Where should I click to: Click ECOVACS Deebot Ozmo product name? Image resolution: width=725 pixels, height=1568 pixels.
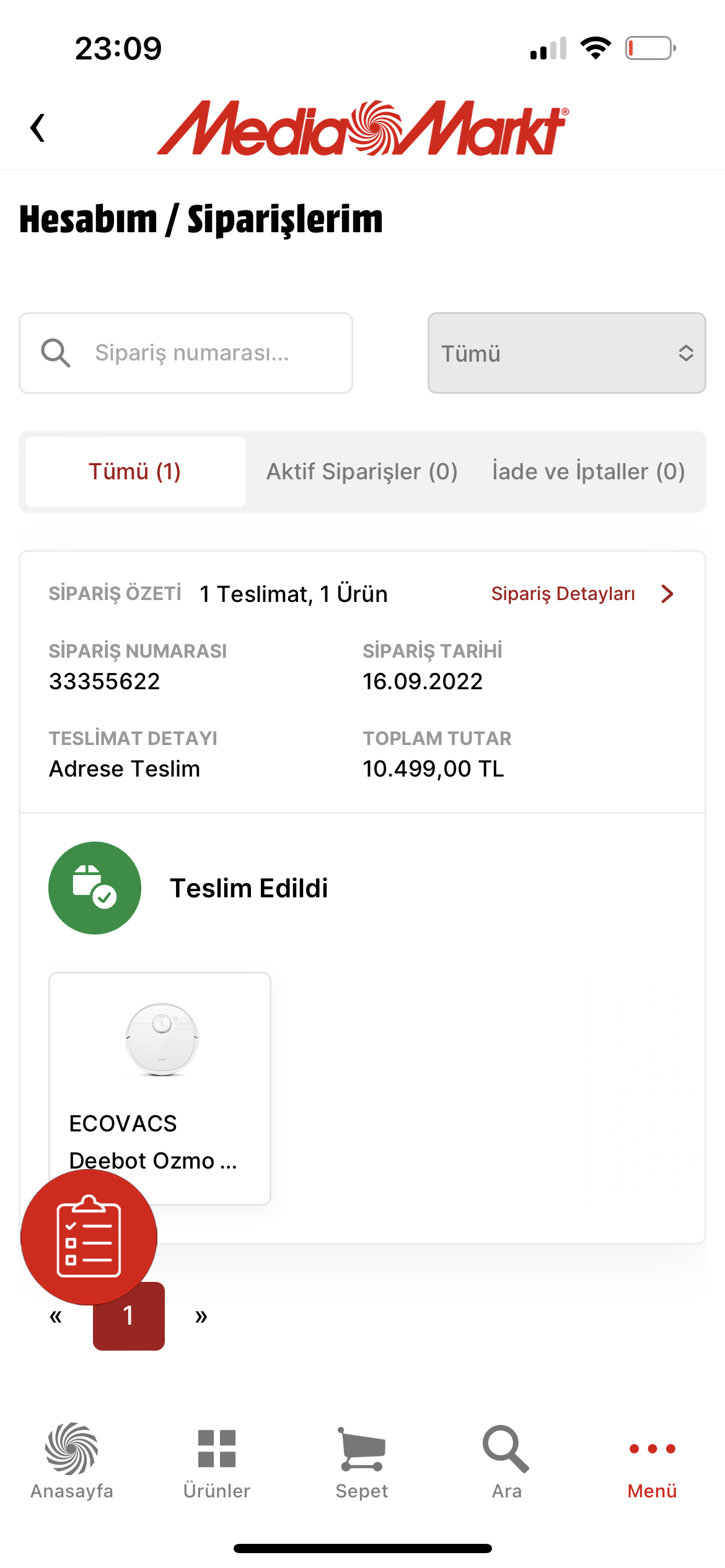(153, 1142)
